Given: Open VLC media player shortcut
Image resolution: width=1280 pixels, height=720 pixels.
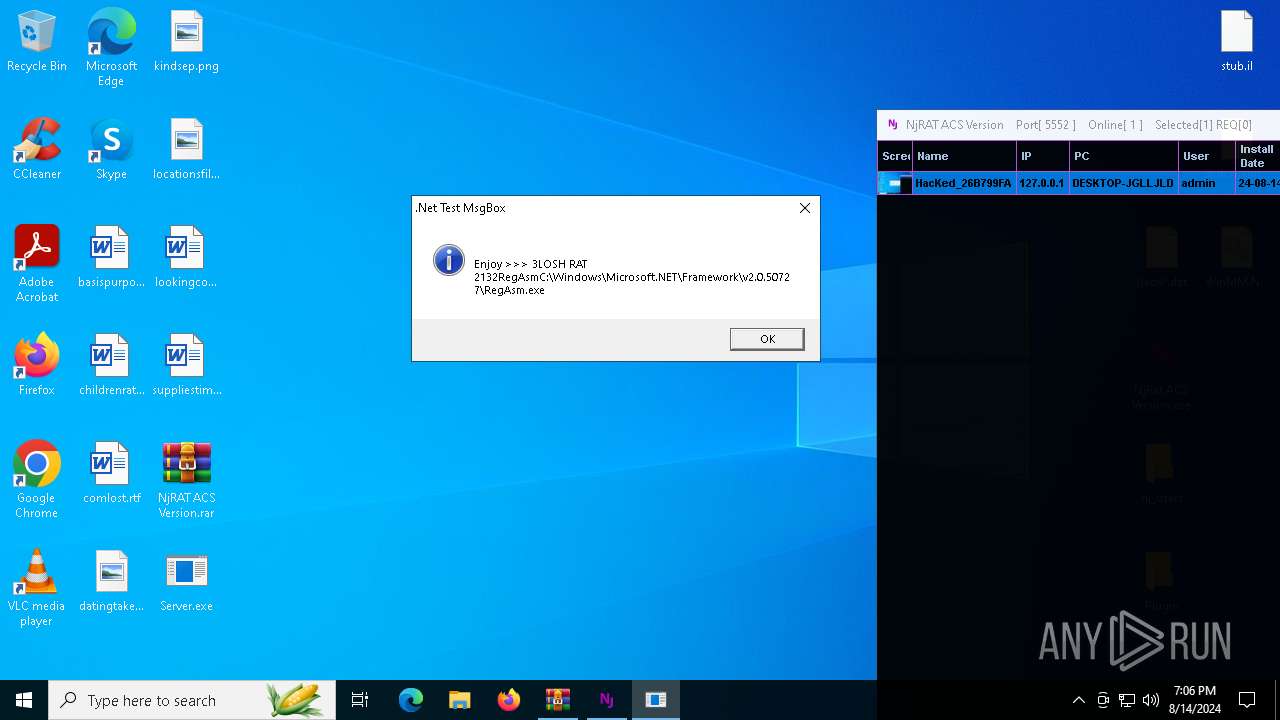Looking at the screenshot, I should [37, 588].
